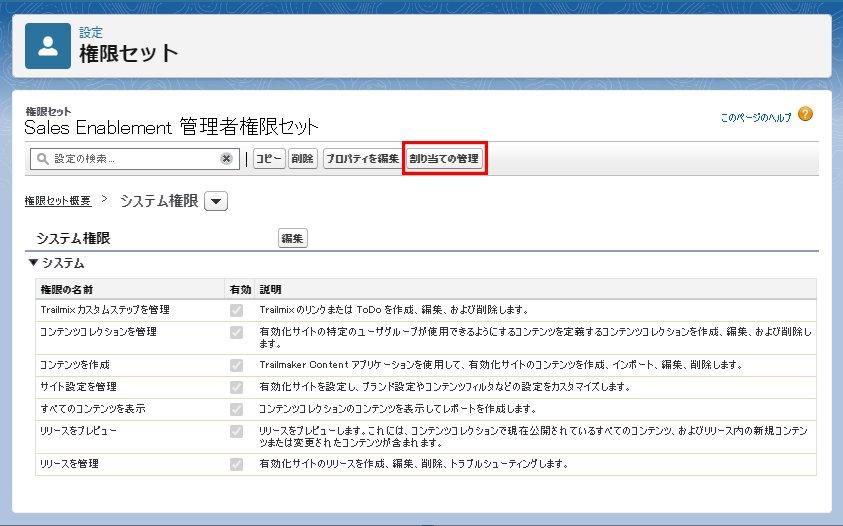The image size is (843, 526).
Task: Select the コンテンツを作成 row name
Action: tap(75, 365)
